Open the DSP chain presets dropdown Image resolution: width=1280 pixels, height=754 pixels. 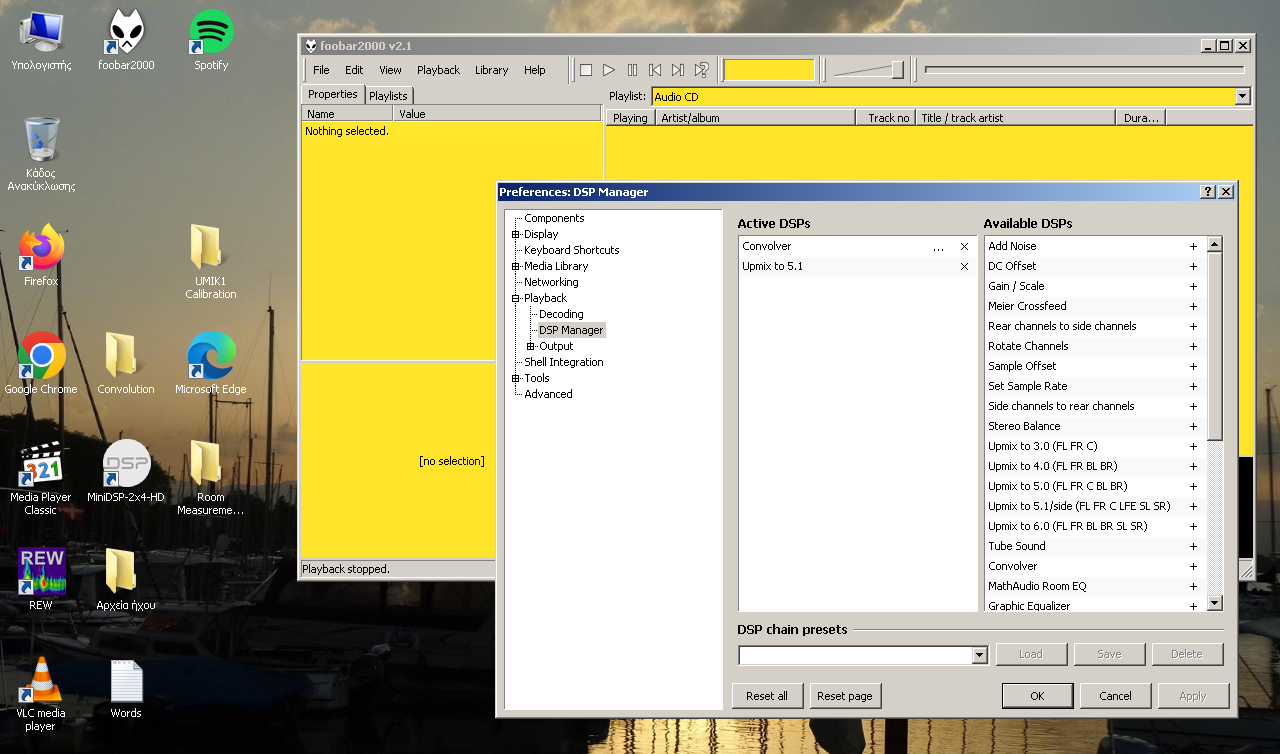[x=979, y=655]
